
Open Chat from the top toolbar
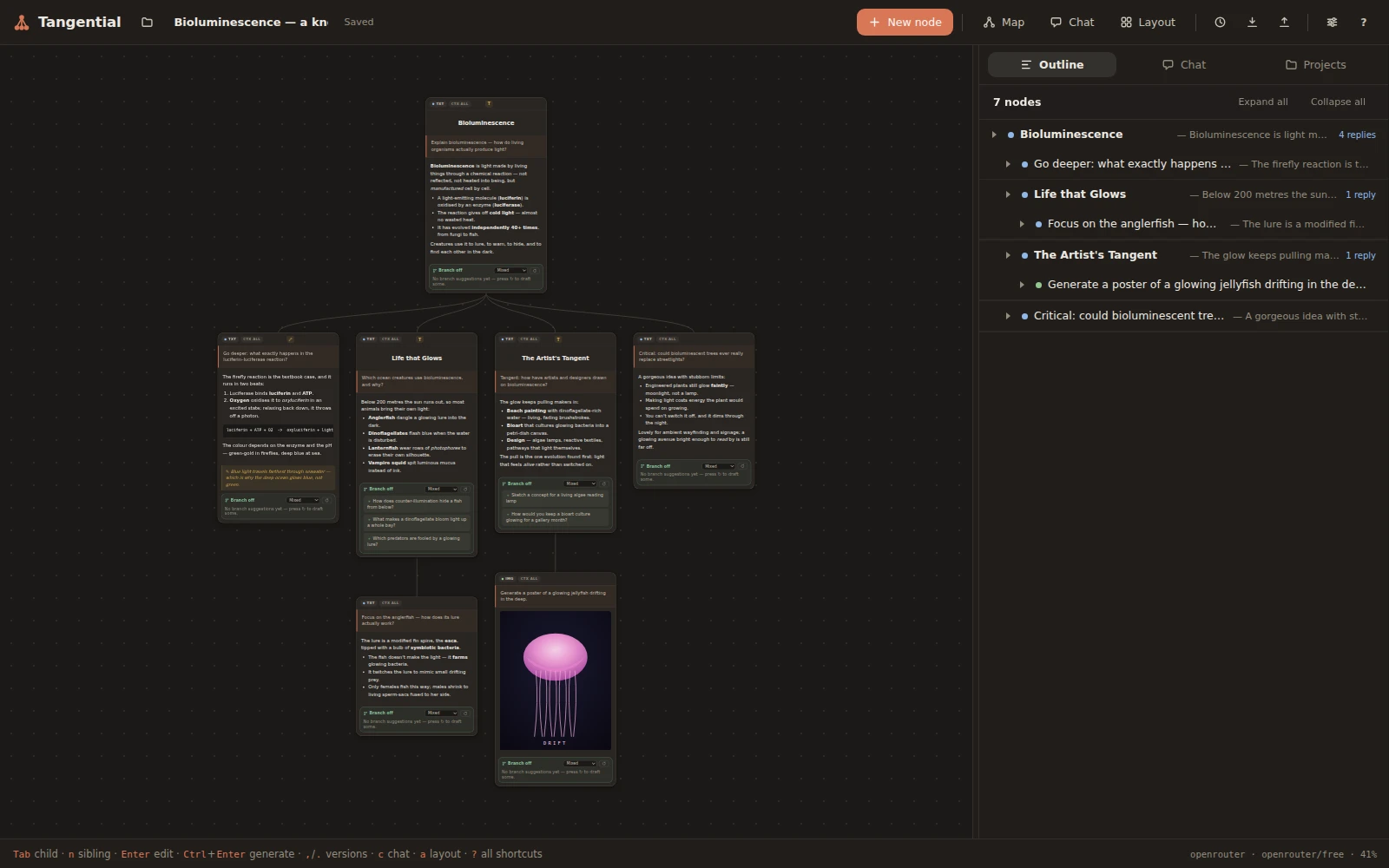[x=1072, y=23]
